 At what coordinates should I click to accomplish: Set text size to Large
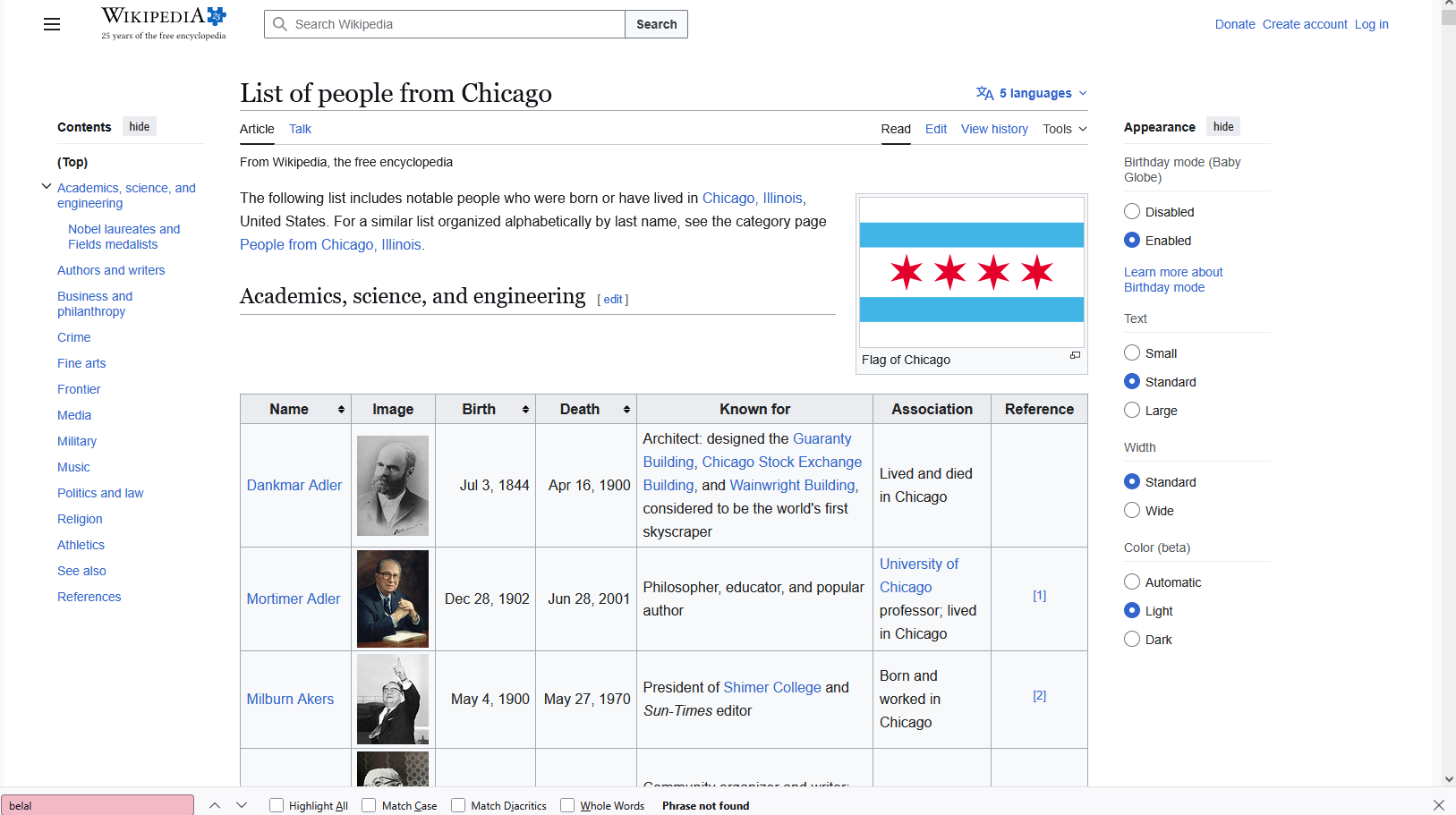click(x=1132, y=411)
